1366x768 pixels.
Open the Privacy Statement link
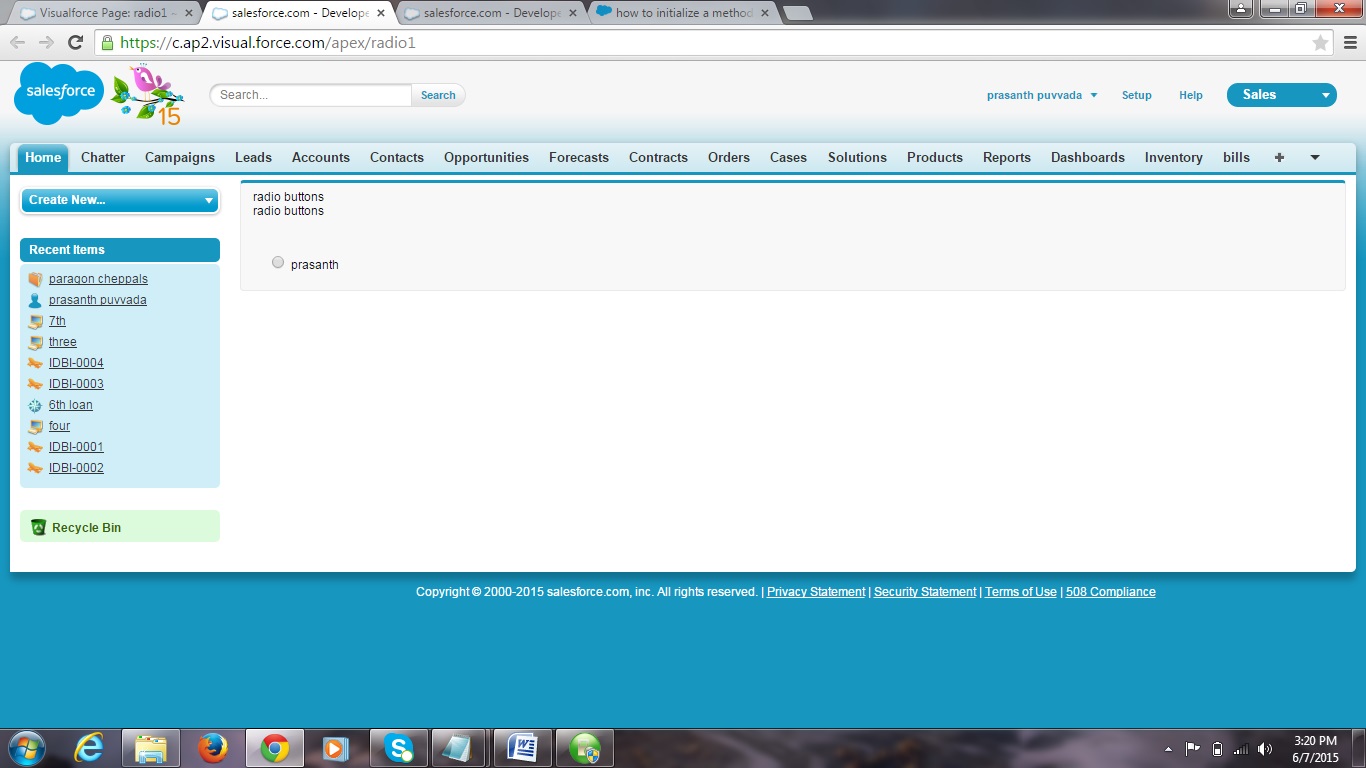point(816,592)
